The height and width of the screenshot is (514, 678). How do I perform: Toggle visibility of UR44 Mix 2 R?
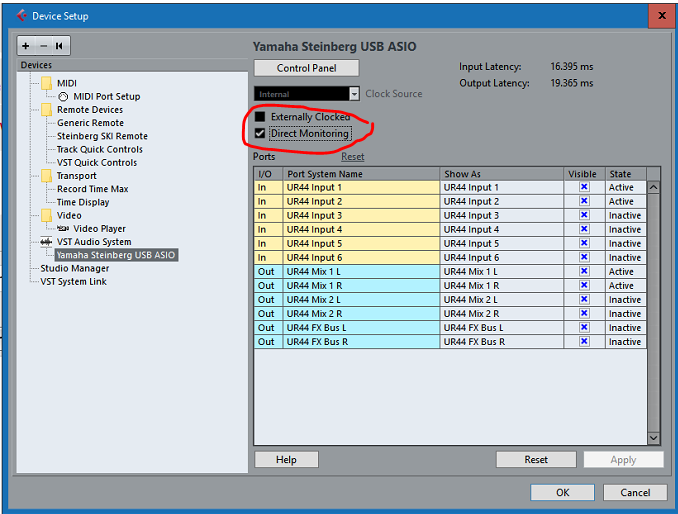click(x=584, y=313)
